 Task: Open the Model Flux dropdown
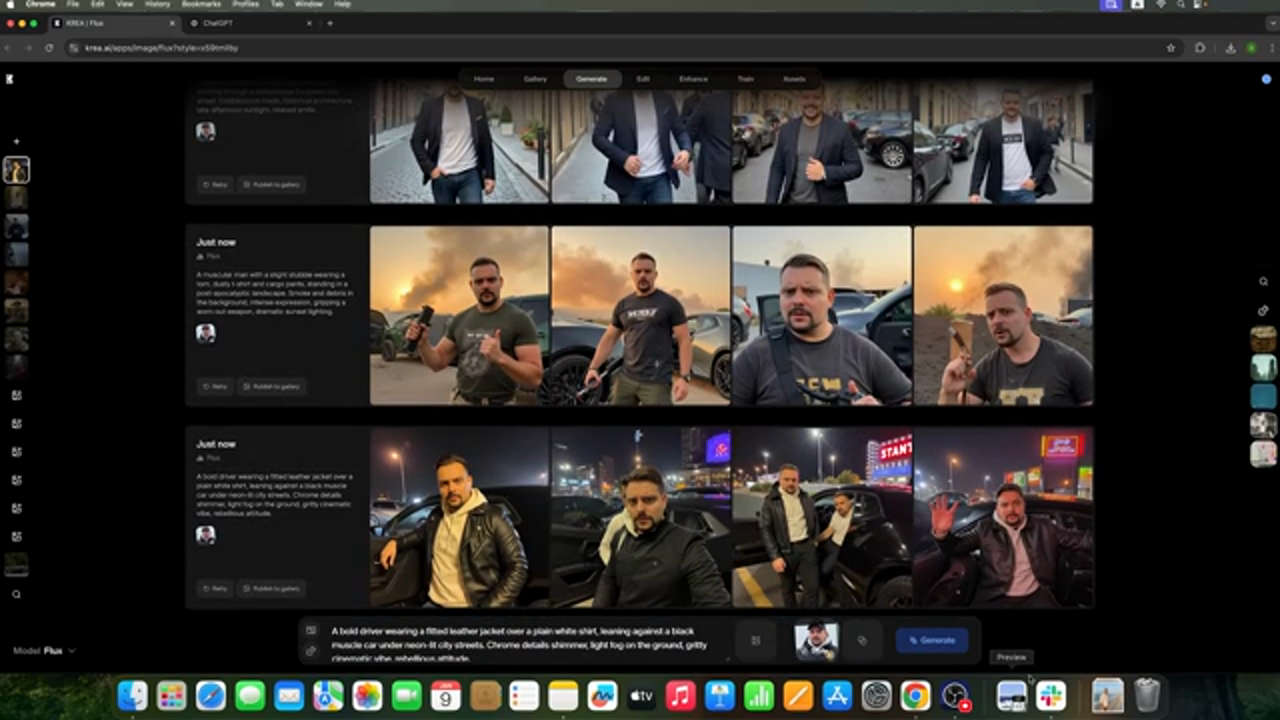(44, 651)
